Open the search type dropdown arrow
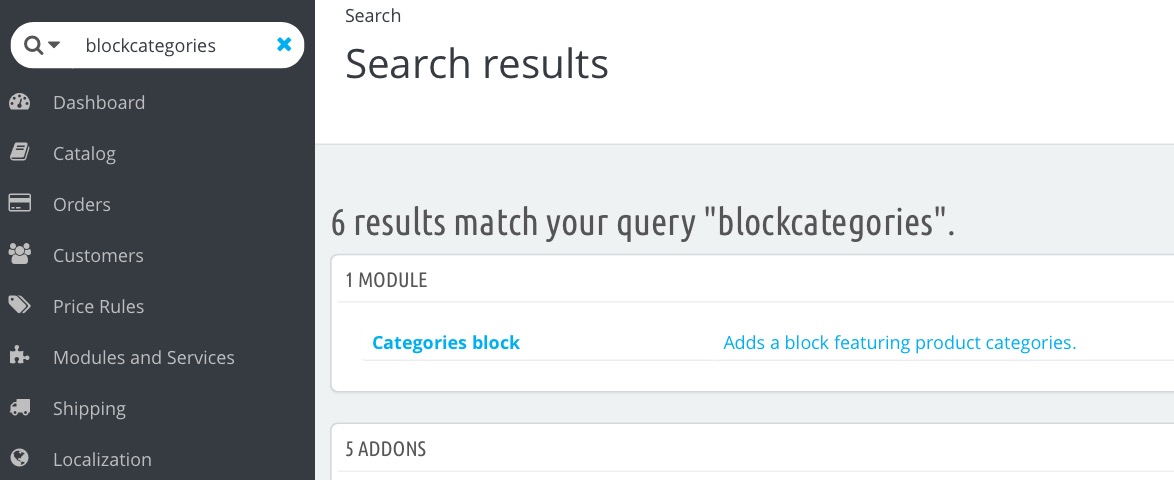This screenshot has width=1174, height=480. 54,45
